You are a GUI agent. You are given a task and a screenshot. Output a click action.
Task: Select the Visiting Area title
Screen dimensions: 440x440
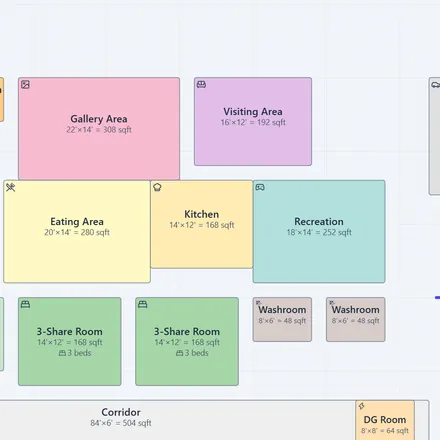pos(253,112)
